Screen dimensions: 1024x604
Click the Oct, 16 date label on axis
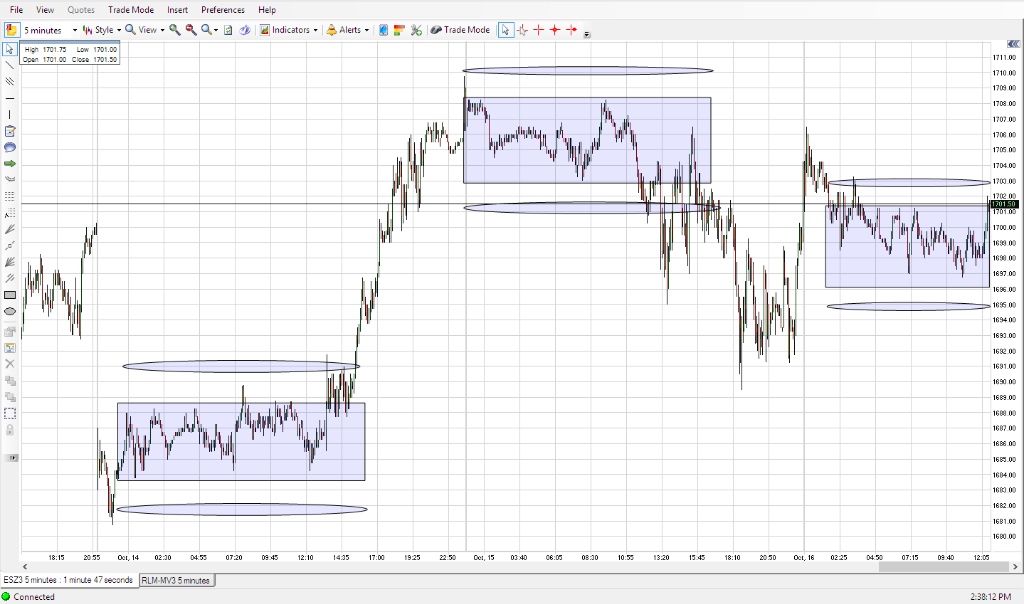(804, 558)
